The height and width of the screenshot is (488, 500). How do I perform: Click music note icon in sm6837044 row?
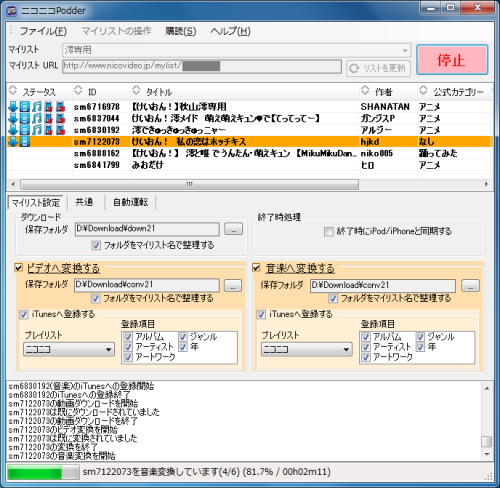coord(37,119)
